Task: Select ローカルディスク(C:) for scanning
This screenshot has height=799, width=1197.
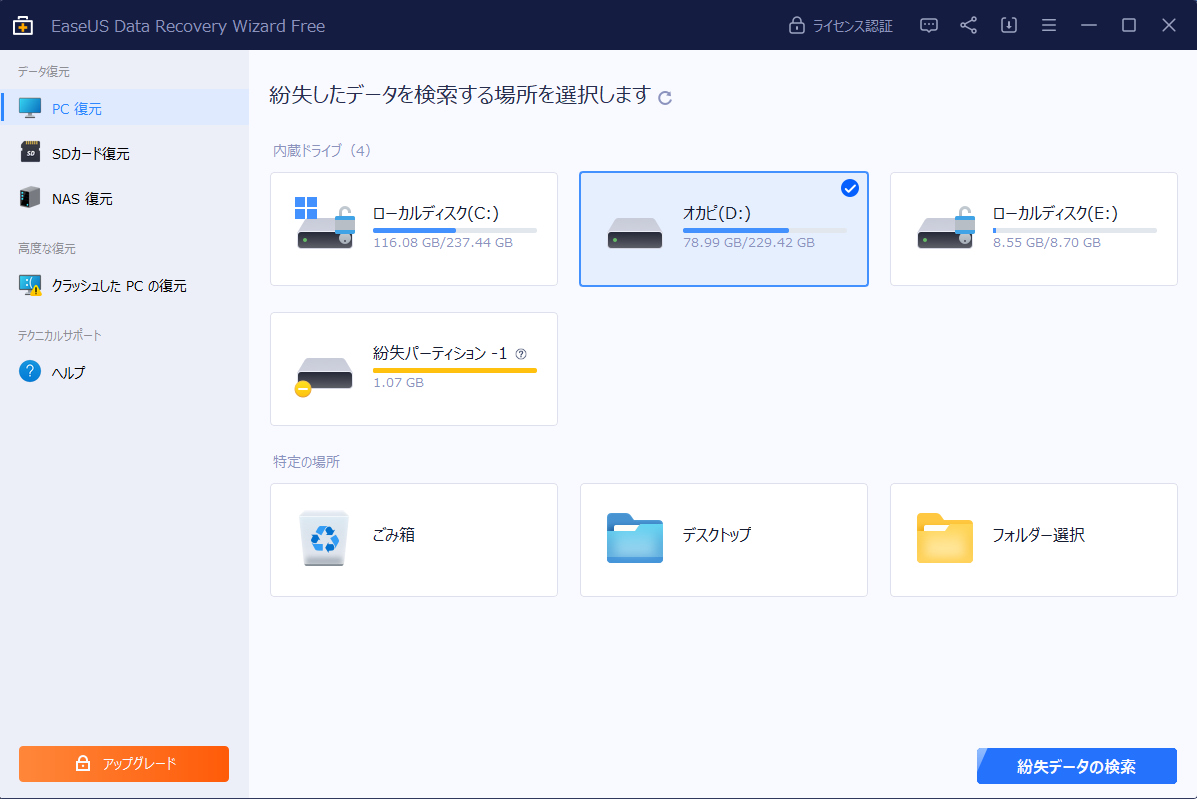Action: pos(413,229)
